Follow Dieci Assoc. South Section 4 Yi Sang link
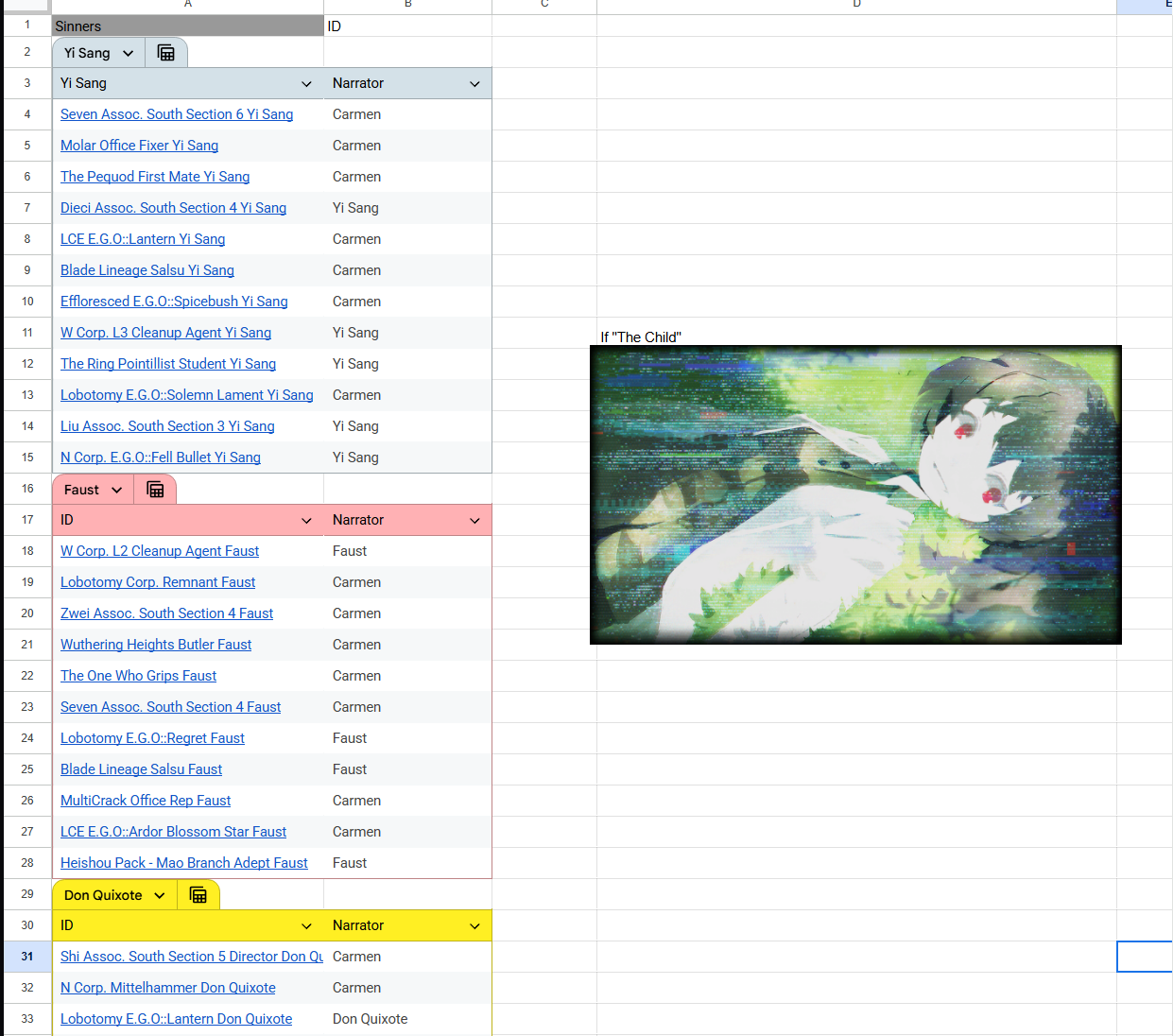 pyautogui.click(x=173, y=208)
